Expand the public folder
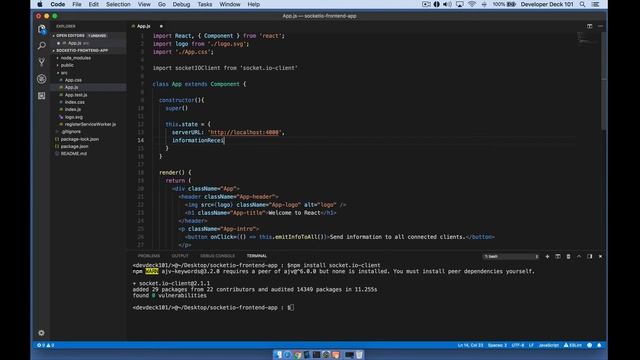 [x=67, y=65]
